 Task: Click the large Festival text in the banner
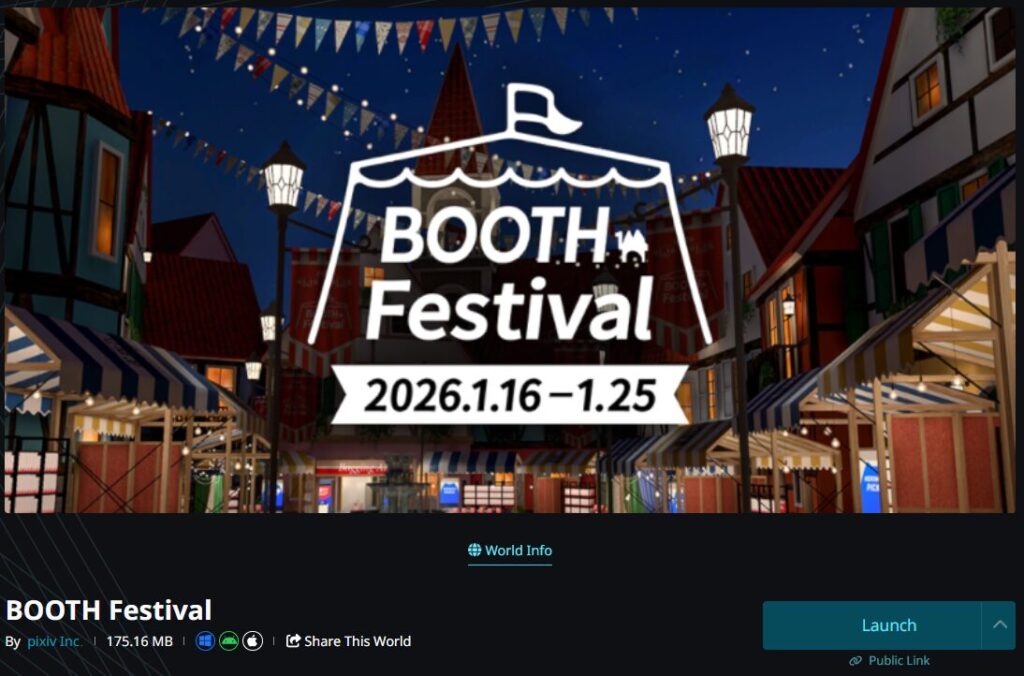[510, 310]
